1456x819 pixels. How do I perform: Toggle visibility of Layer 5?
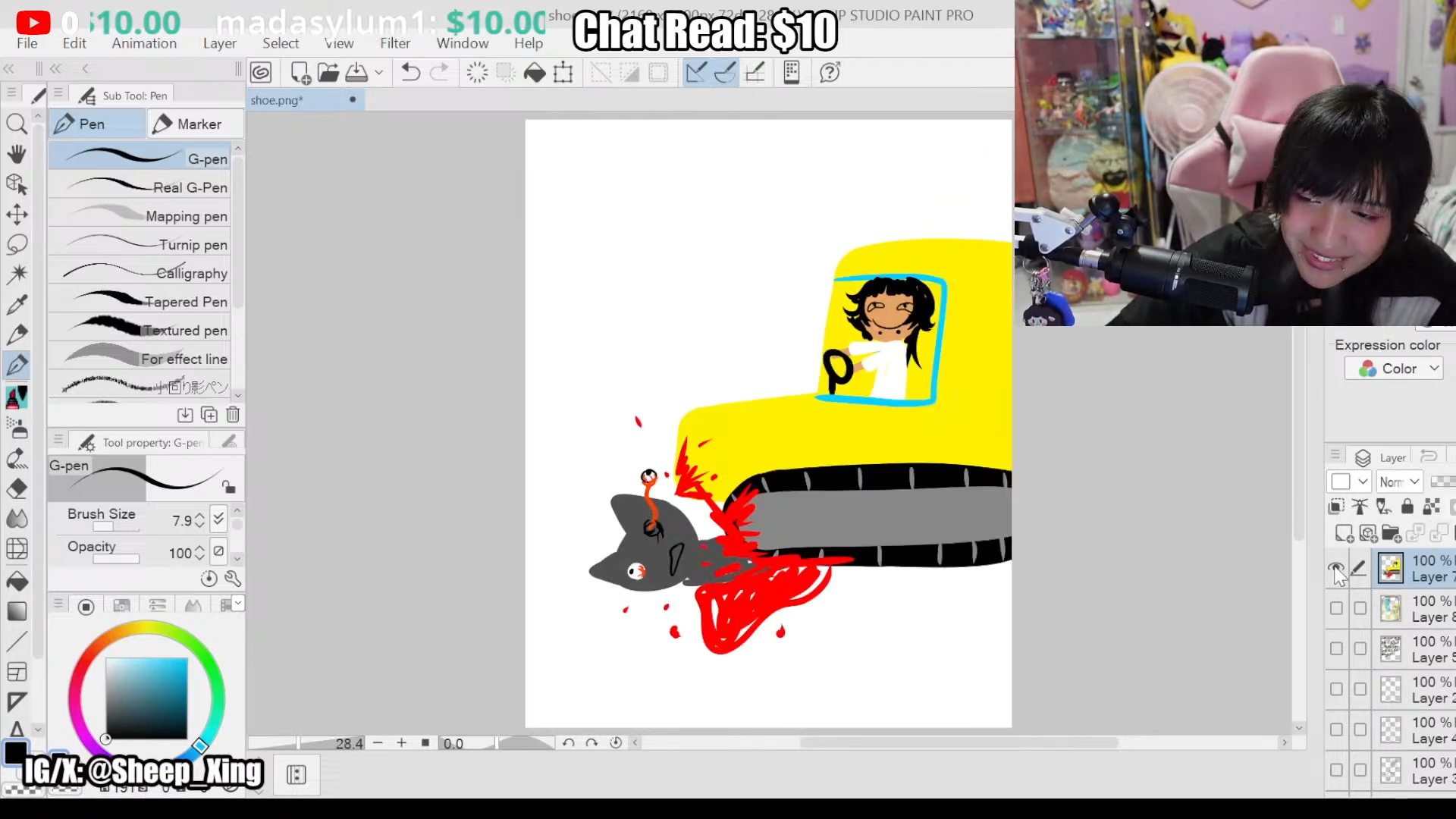[1336, 648]
